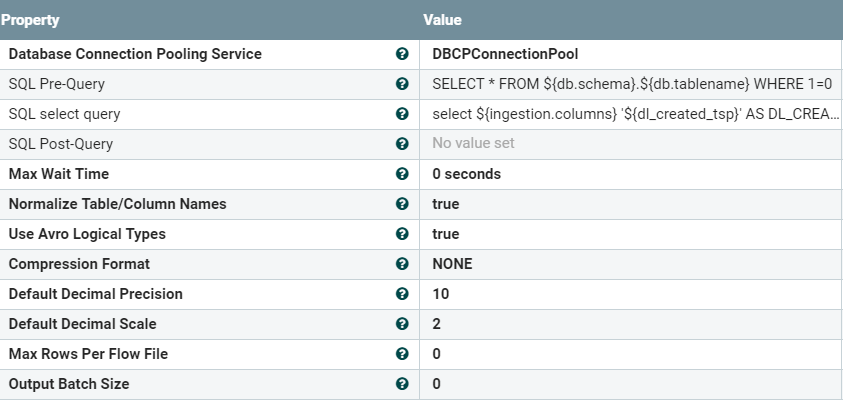
Task: Click help icon beside SQL Post-Query
Action: click(402, 144)
